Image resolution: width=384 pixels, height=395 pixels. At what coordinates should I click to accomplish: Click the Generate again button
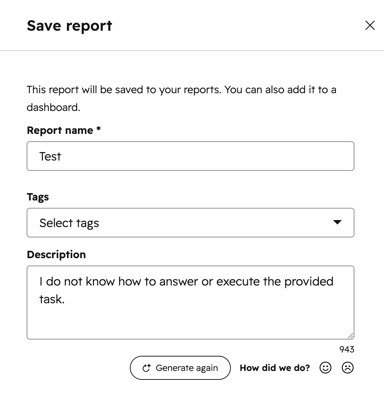(180, 368)
